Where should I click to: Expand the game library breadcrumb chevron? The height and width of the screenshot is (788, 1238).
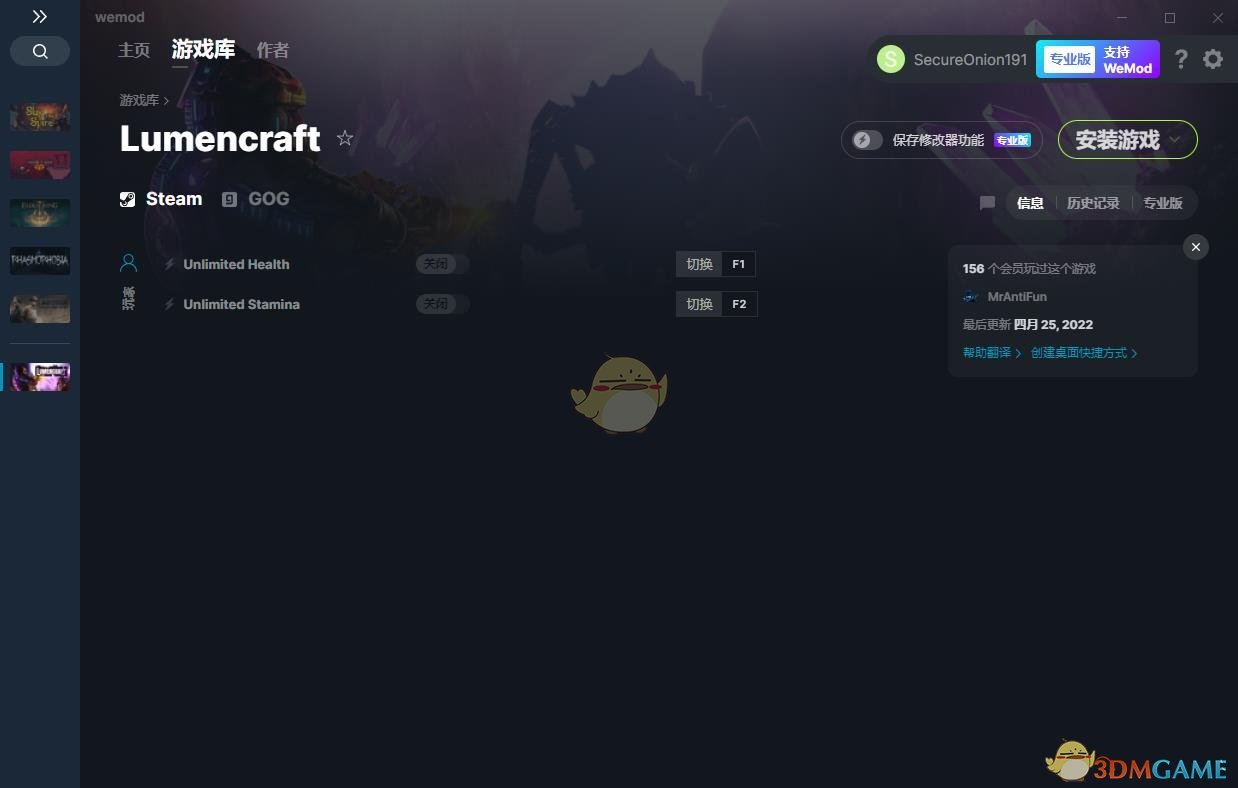[166, 100]
